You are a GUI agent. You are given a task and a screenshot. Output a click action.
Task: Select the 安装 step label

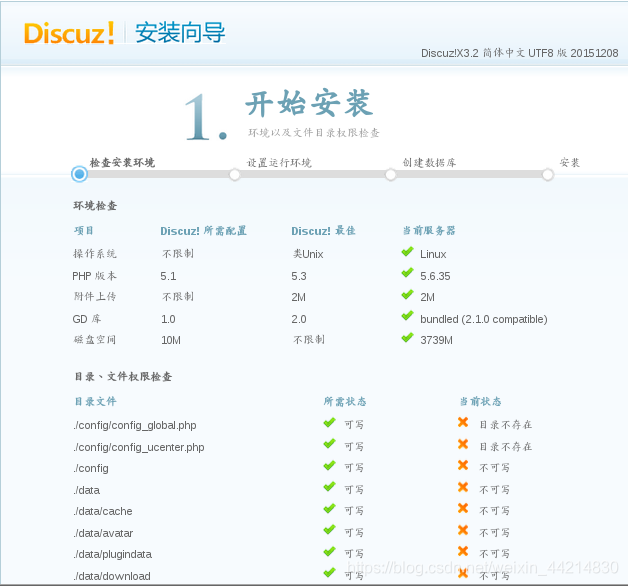point(570,163)
